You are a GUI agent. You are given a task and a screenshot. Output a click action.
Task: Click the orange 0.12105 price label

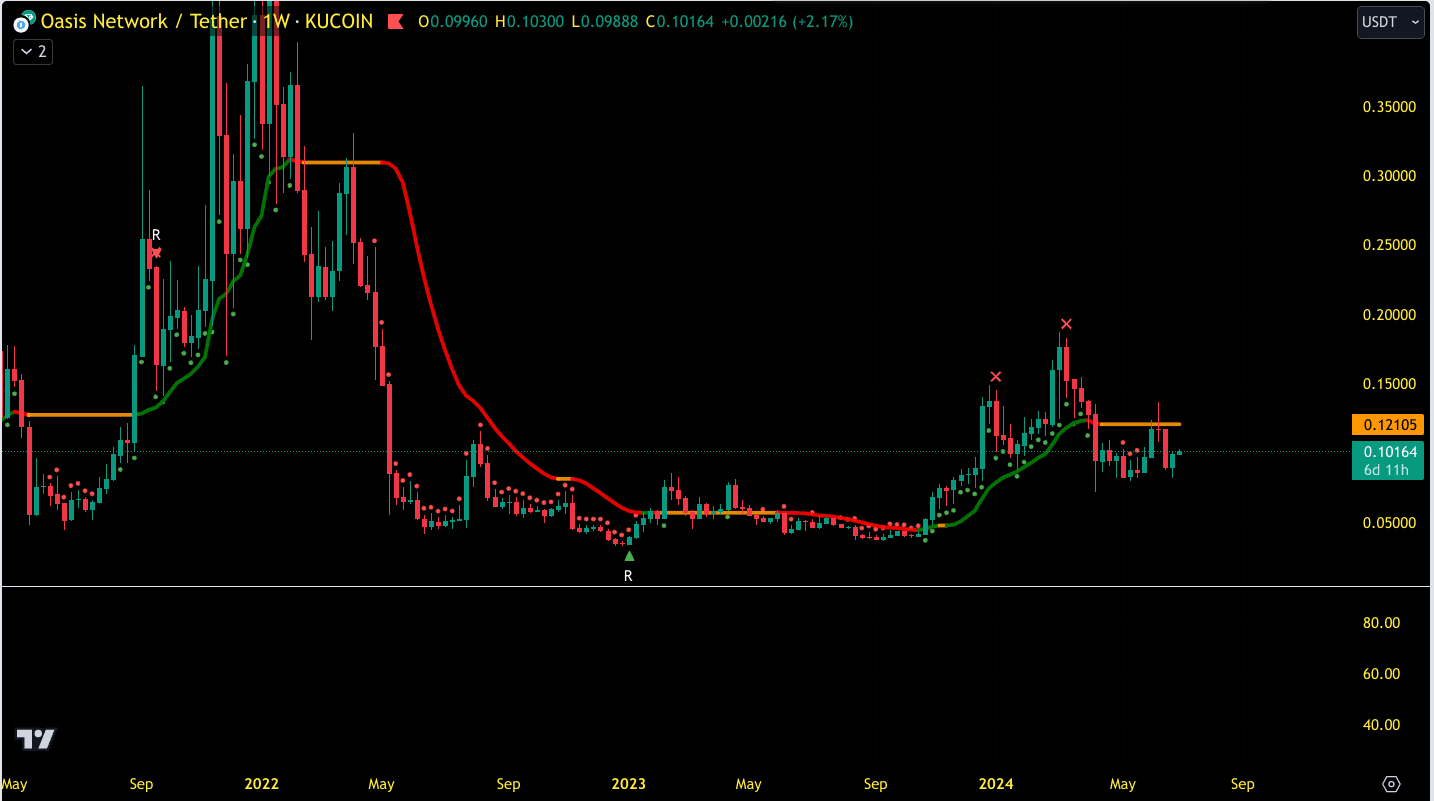tap(1386, 425)
